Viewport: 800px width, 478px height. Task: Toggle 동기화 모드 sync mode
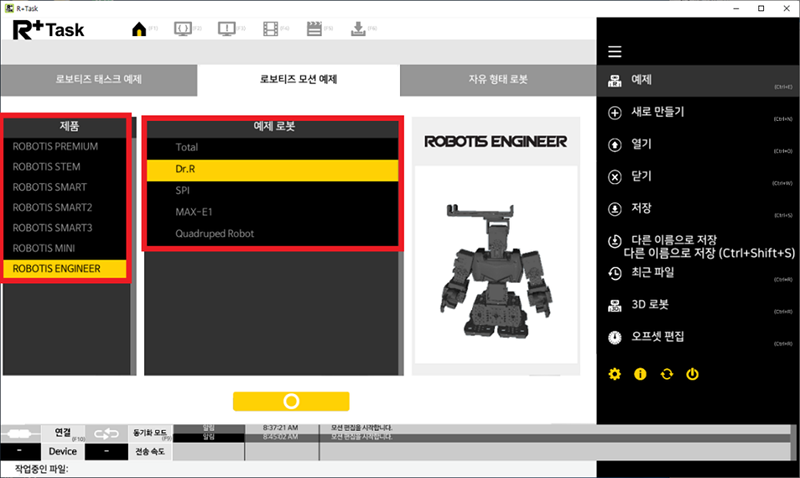click(150, 433)
